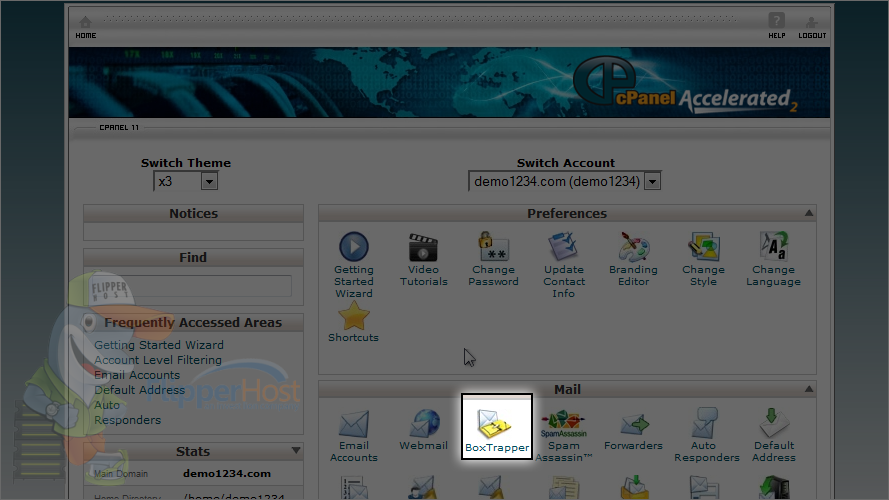Click the cPanel Accelerated logo banner

click(685, 85)
